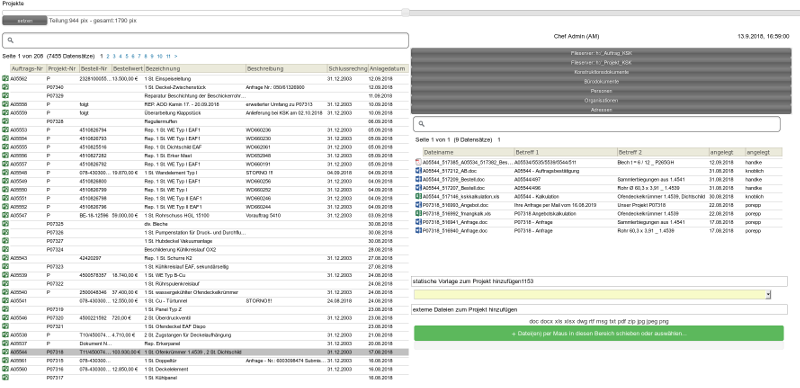Expand the Organisationen section
Viewport: 800px width, 388px height.
601,101
